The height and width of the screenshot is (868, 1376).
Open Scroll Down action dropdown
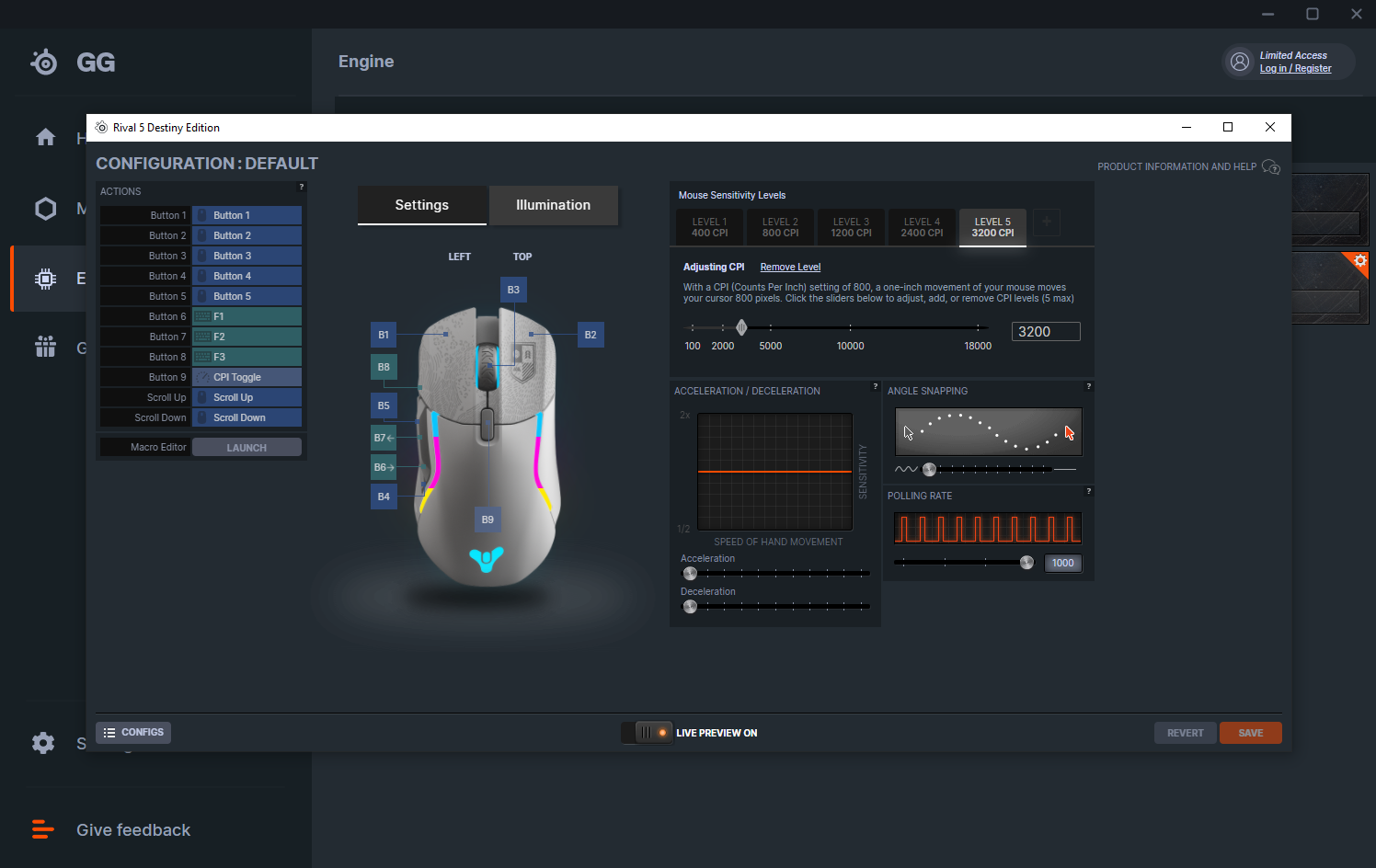point(247,417)
